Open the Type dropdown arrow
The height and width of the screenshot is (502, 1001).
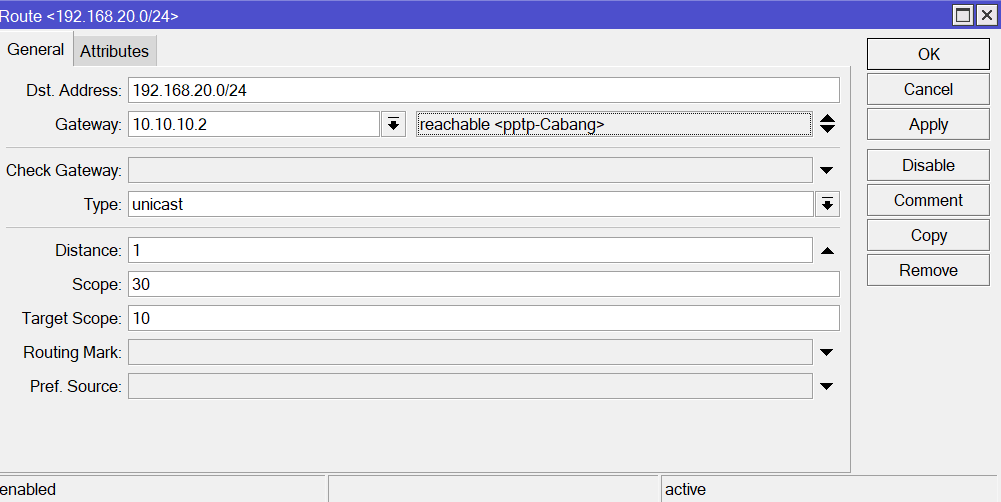click(x=827, y=204)
